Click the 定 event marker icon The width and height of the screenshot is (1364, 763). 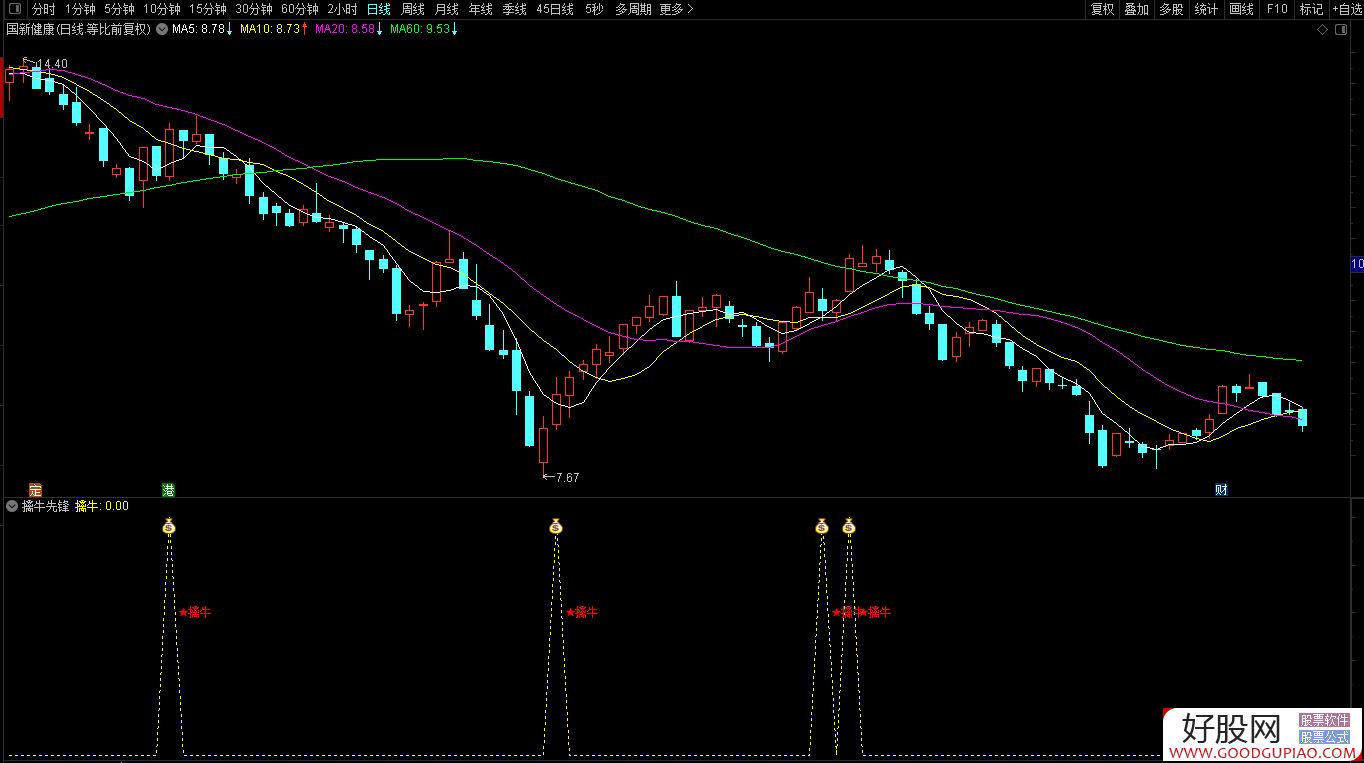[36, 489]
